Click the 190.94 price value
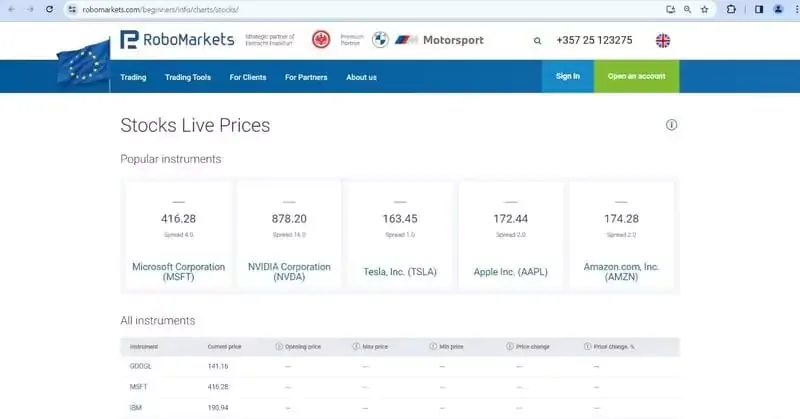This screenshot has width=800, height=419. click(218, 408)
